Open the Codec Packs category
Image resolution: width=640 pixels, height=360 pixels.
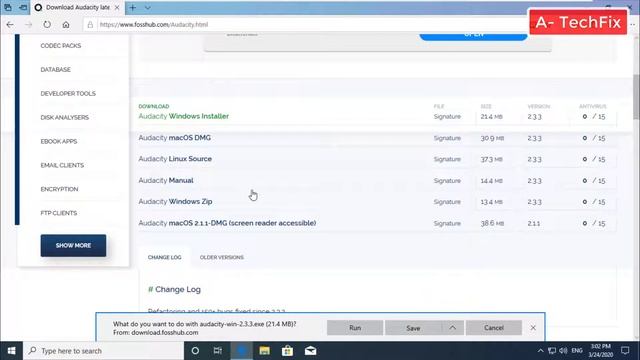click(x=61, y=46)
